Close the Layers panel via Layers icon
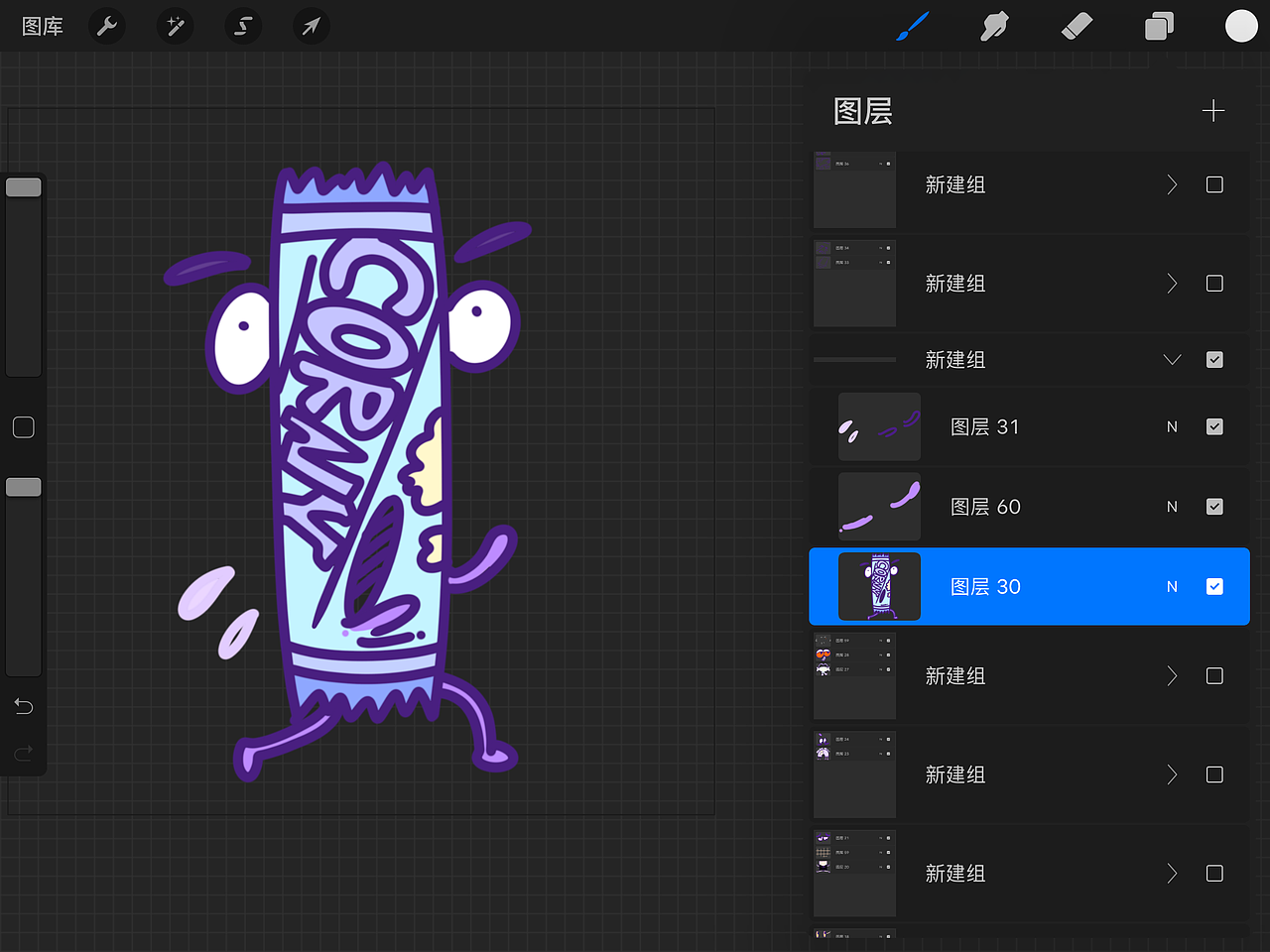Viewport: 1270px width, 952px height. coord(1159,26)
